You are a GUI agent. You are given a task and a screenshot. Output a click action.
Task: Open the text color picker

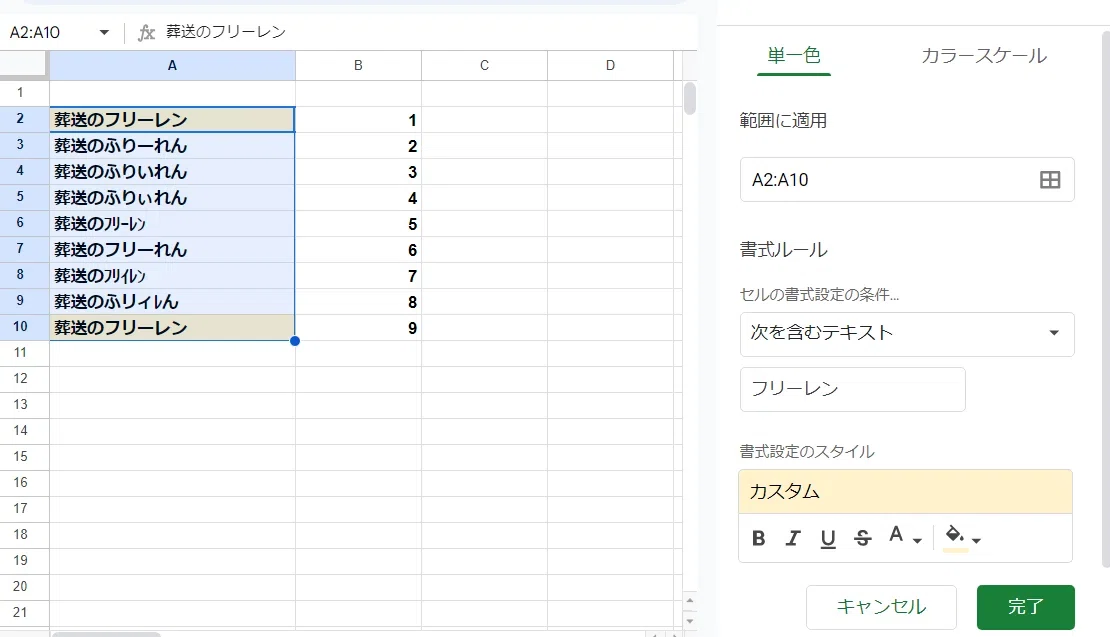pyautogui.click(x=905, y=537)
